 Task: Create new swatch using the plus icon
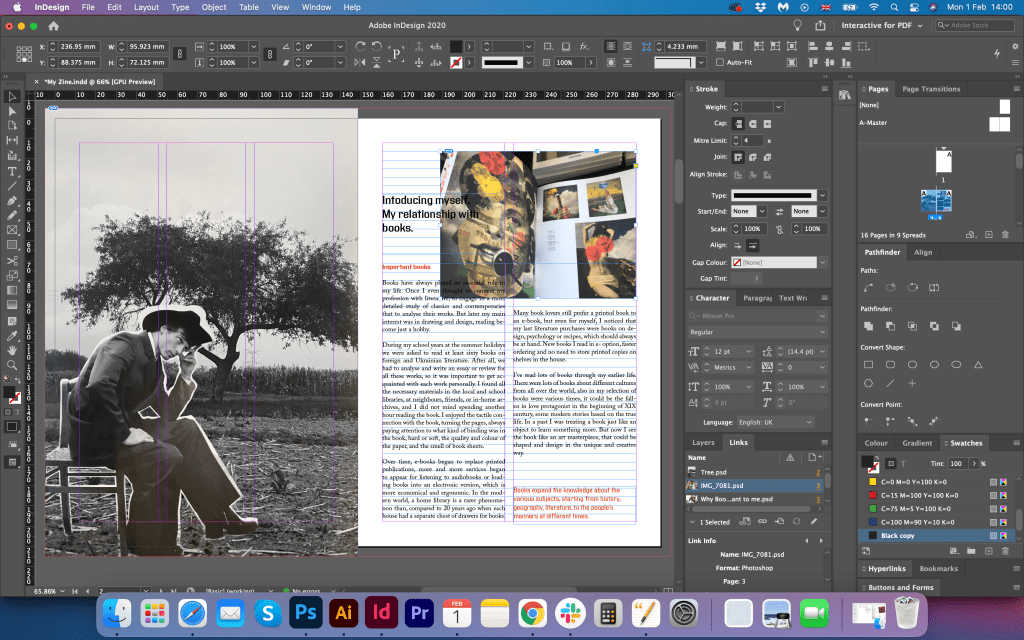coord(990,552)
